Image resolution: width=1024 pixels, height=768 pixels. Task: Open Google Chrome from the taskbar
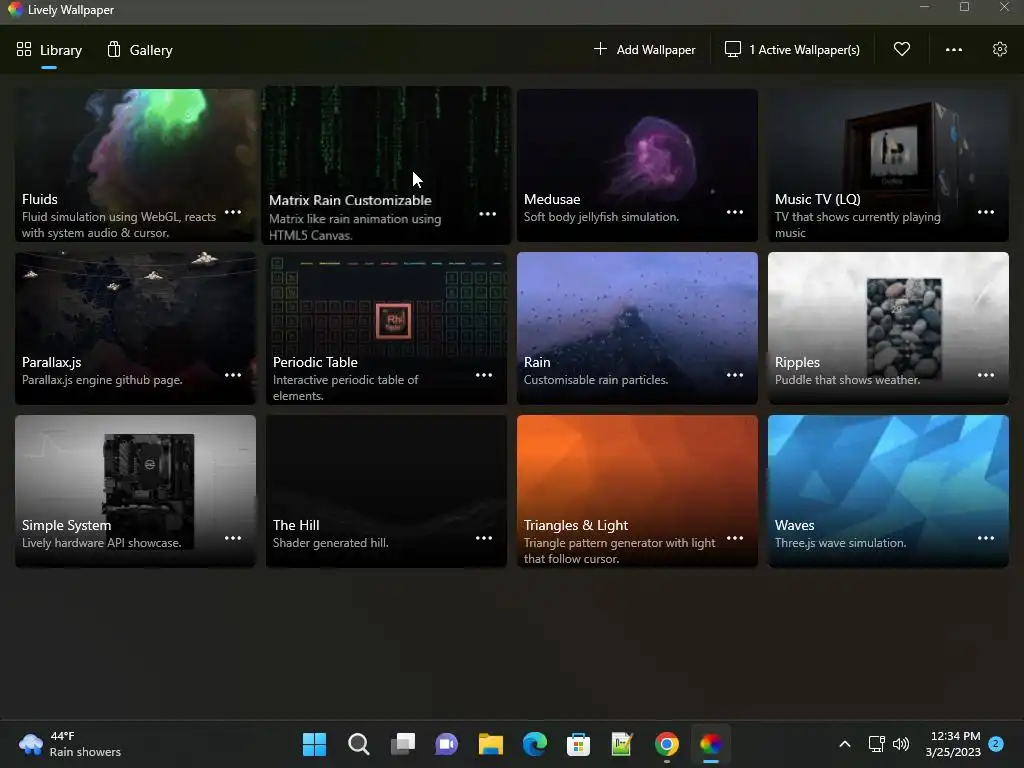tap(667, 744)
